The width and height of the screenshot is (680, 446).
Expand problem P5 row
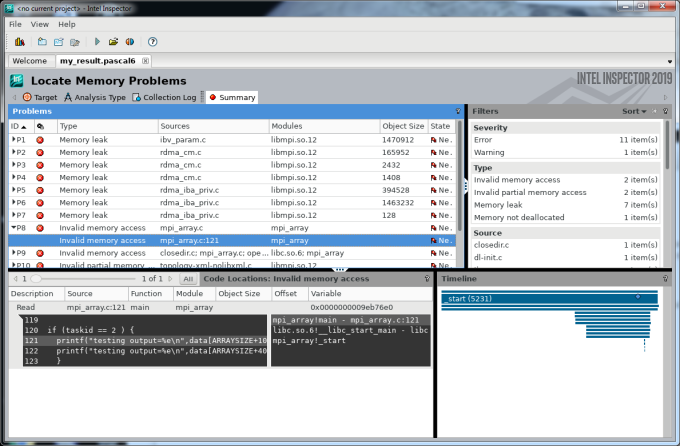pyautogui.click(x=13, y=190)
